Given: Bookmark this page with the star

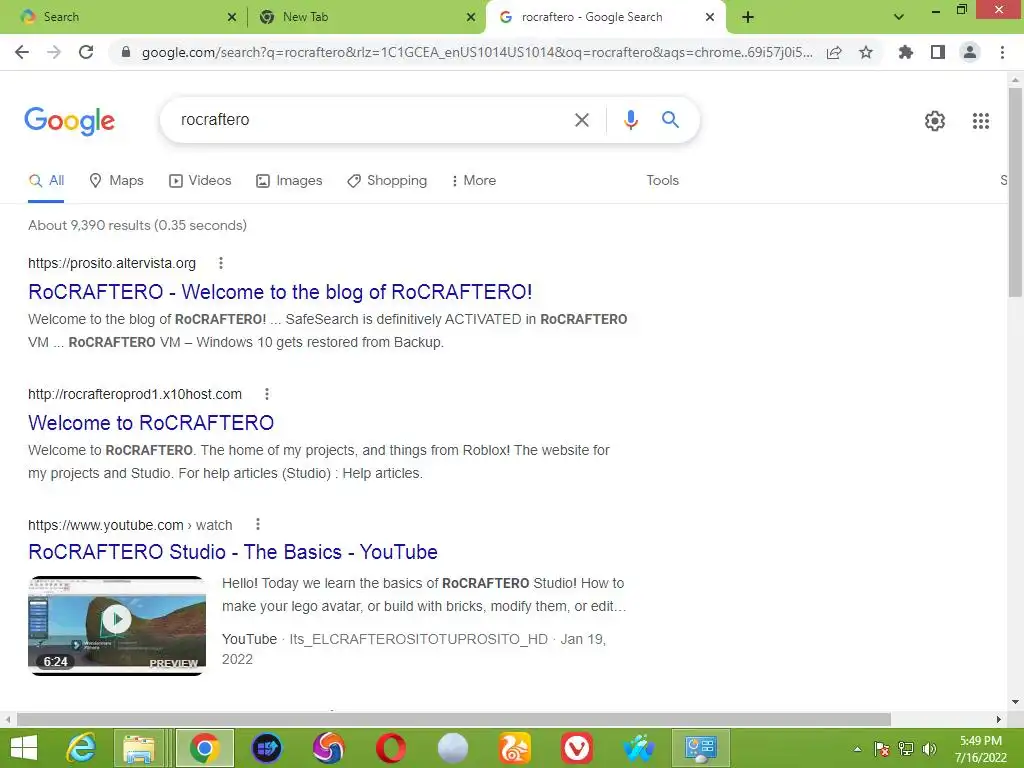Looking at the screenshot, I should [x=866, y=52].
